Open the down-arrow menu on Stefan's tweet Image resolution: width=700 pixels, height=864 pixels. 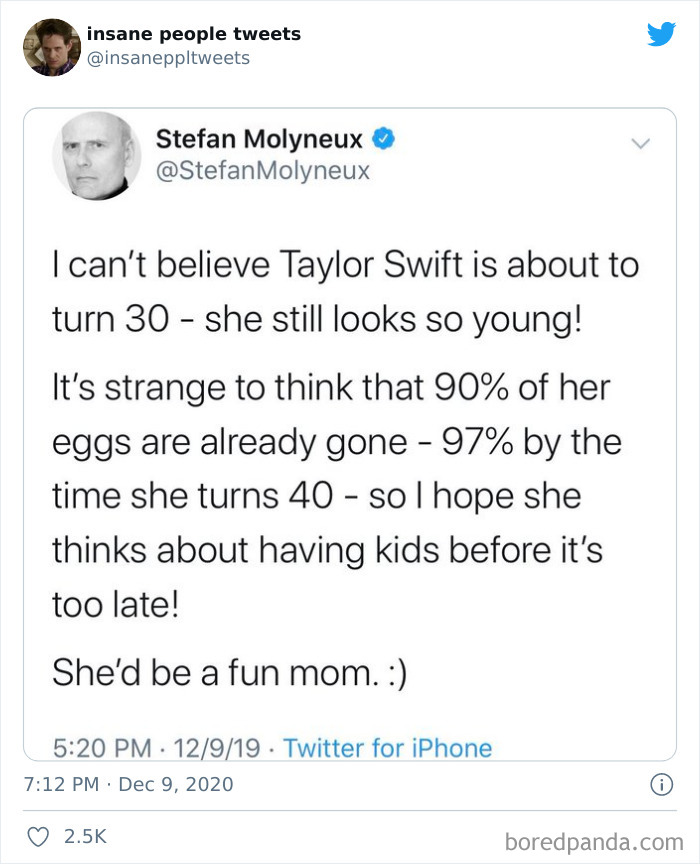click(643, 141)
